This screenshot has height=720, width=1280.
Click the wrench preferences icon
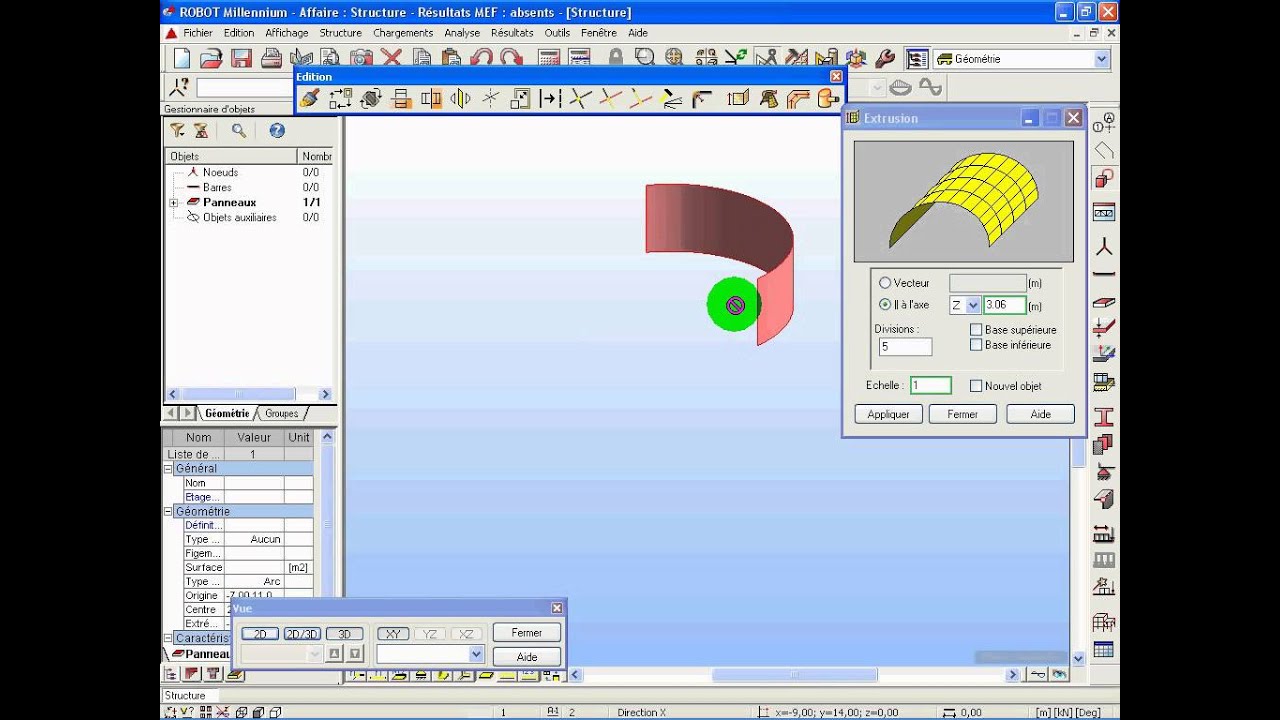tap(885, 59)
